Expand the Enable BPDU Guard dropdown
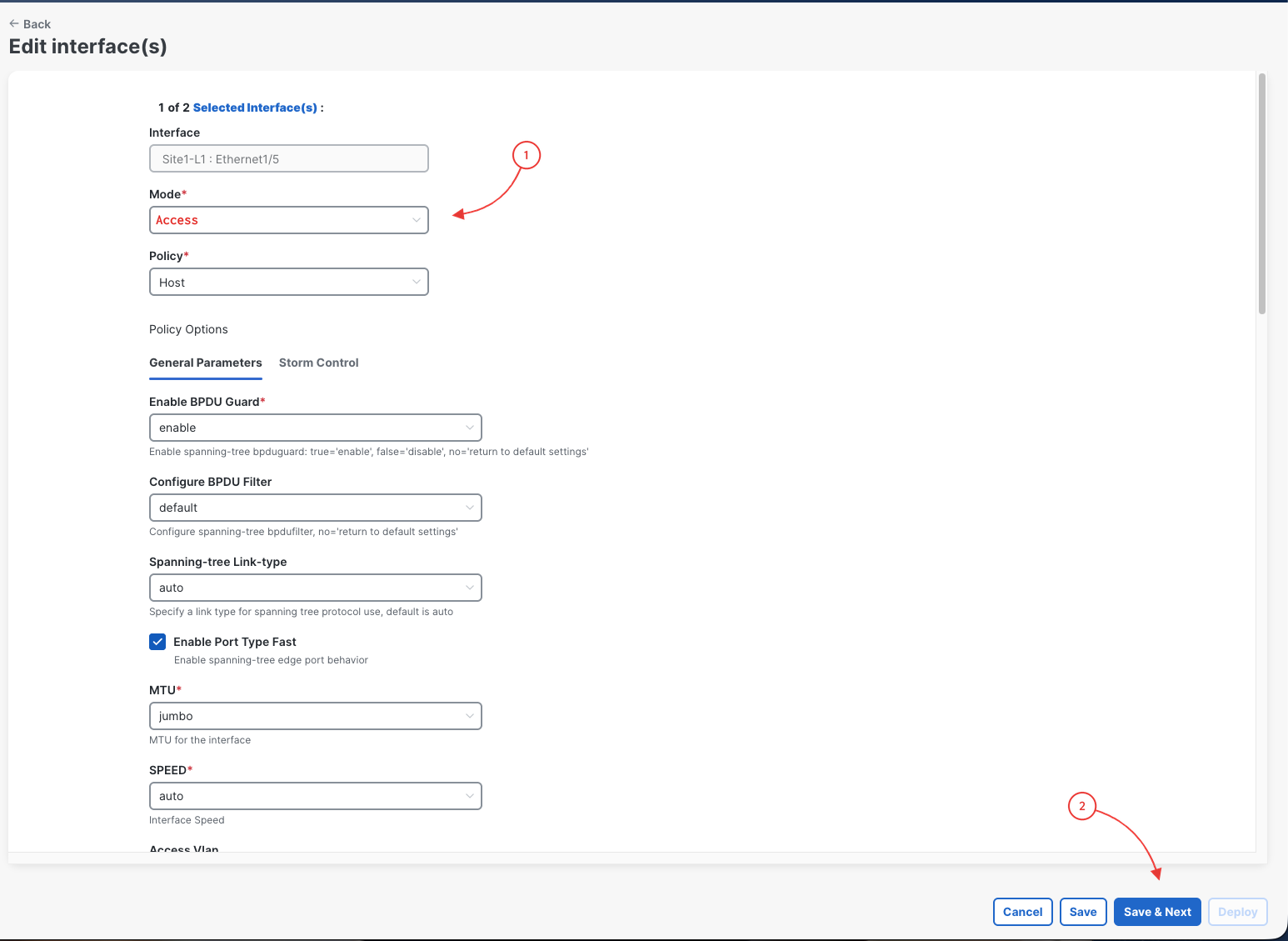Viewport: 1288px width, 941px height. pyautogui.click(x=315, y=428)
